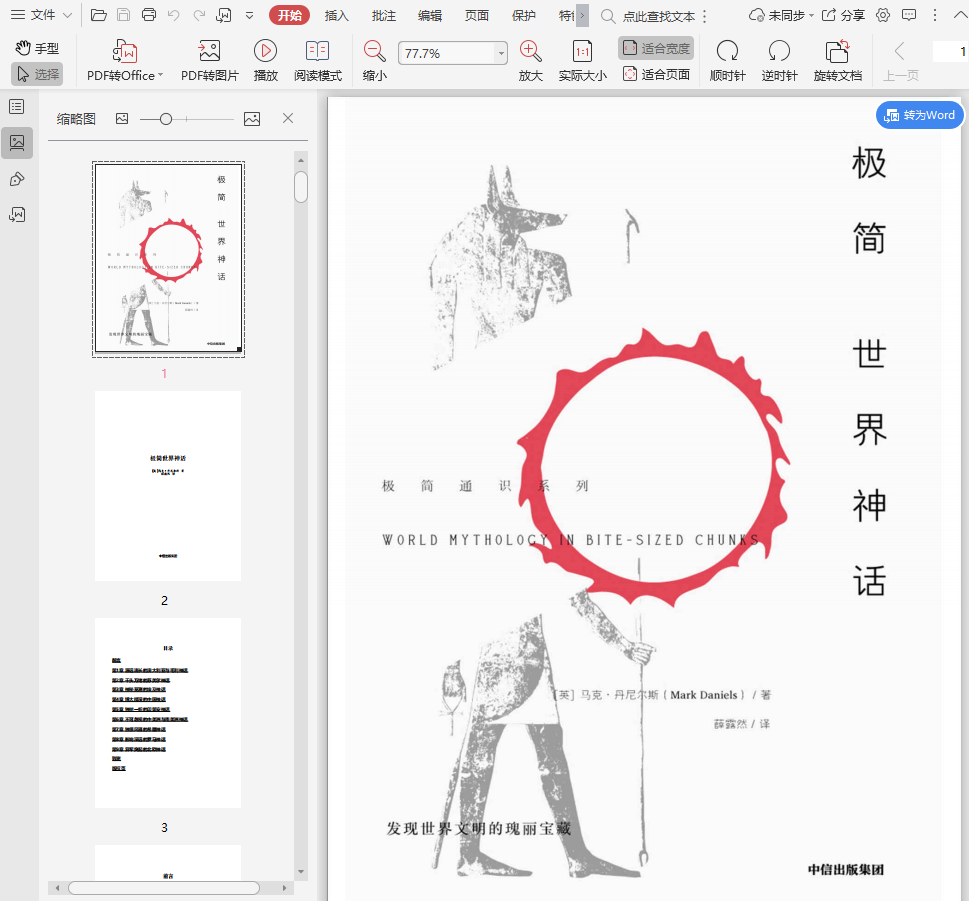
Task: Go to 上一页 previous page
Action: pos(900,61)
